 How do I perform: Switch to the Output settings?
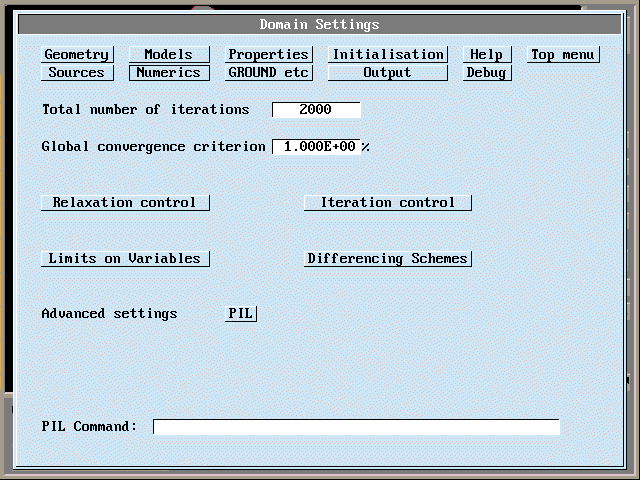pos(387,73)
